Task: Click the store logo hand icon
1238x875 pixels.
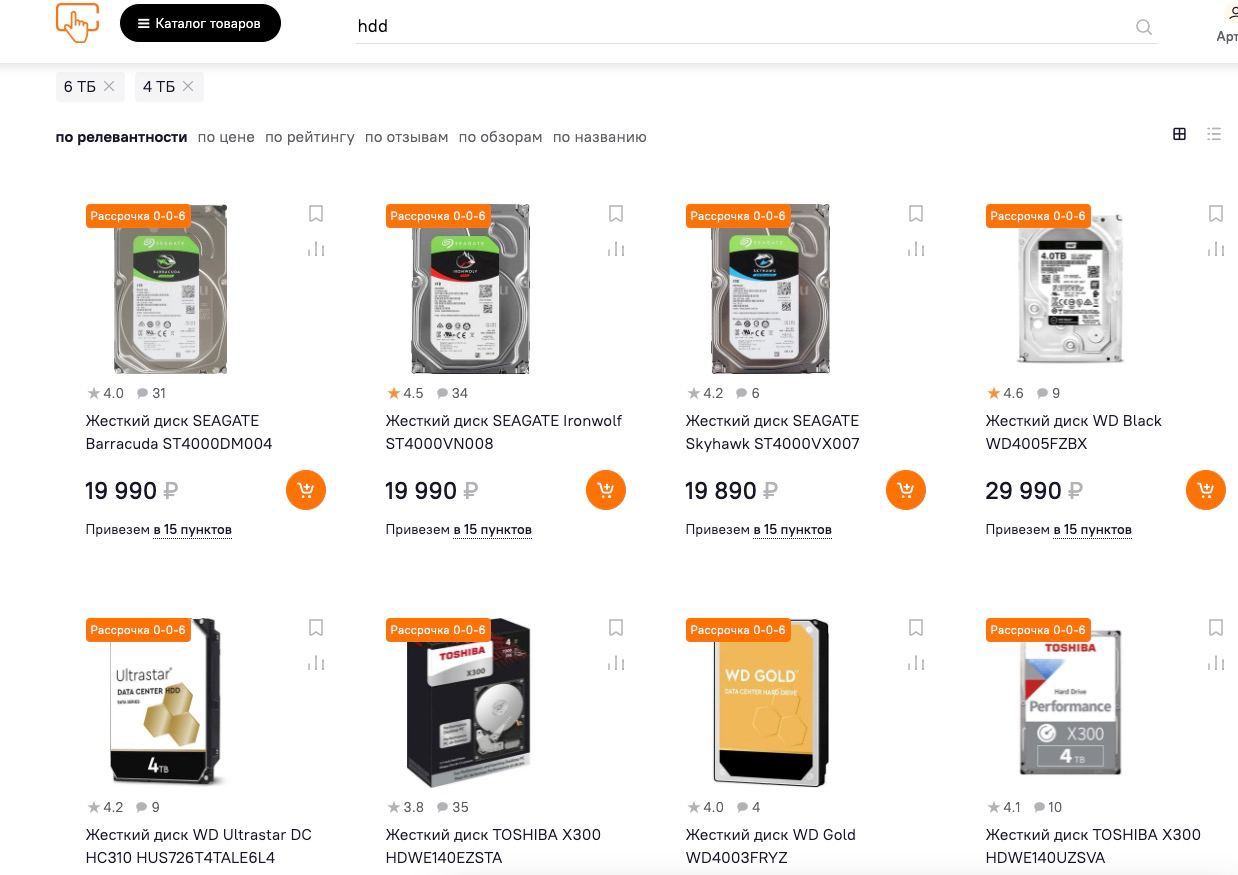Action: click(x=77, y=22)
